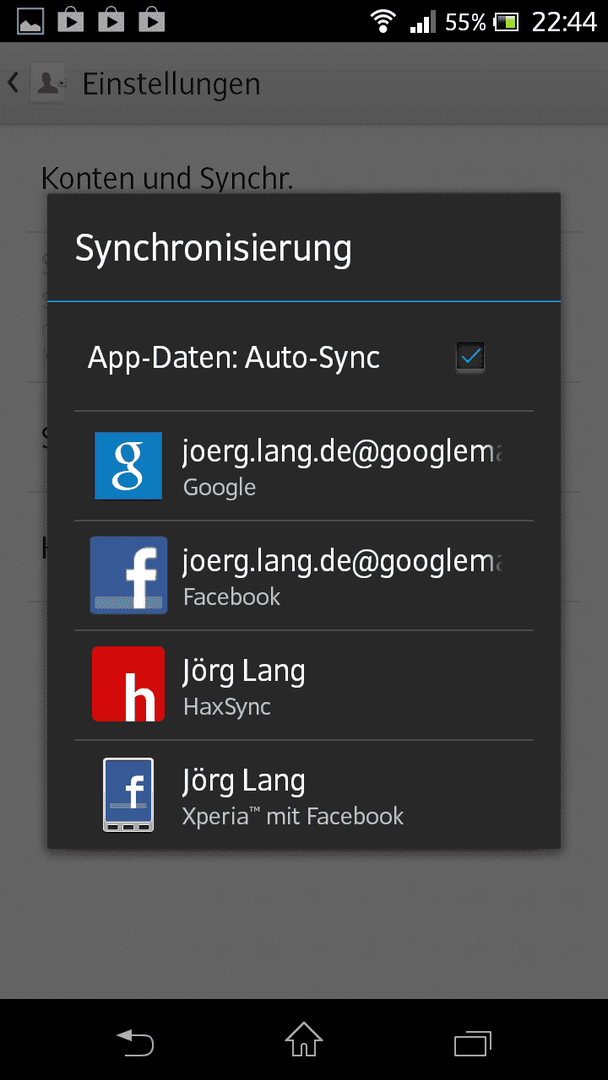Toggle the App-Daten Auto-Sync checkbox
Viewport: 608px width, 1080px height.
click(x=470, y=357)
